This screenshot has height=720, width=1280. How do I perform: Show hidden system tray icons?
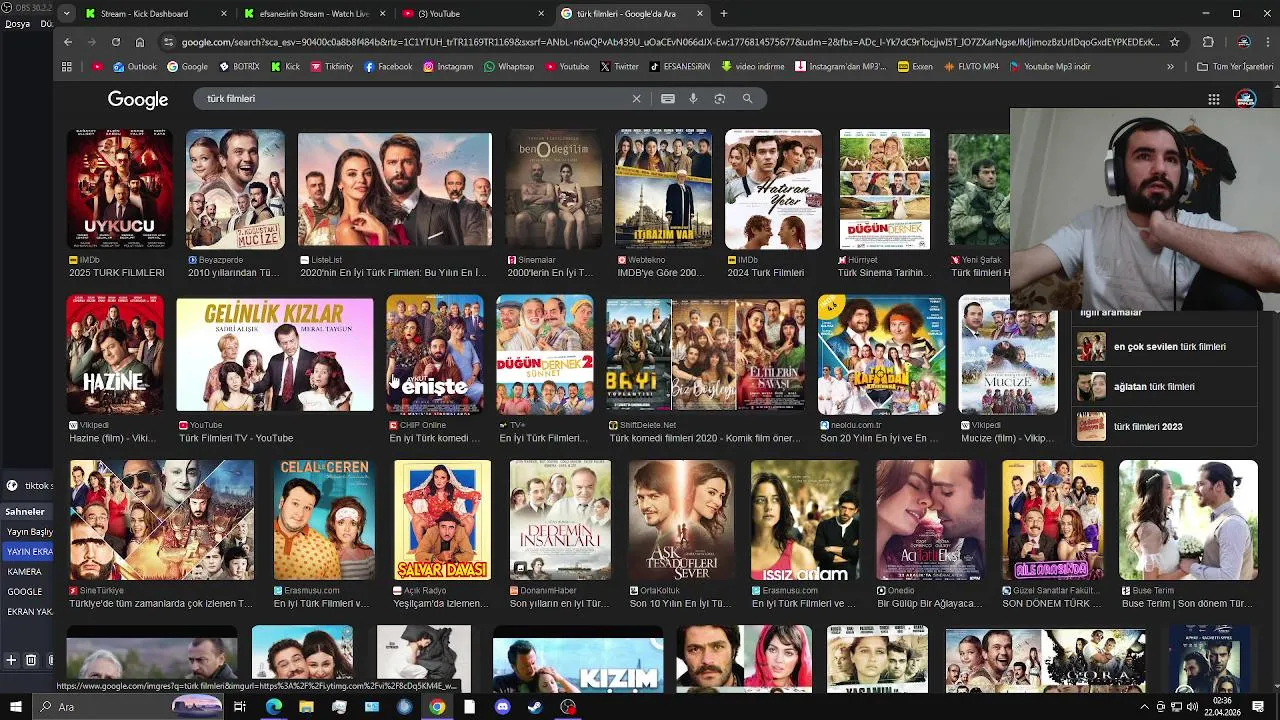point(1144,707)
